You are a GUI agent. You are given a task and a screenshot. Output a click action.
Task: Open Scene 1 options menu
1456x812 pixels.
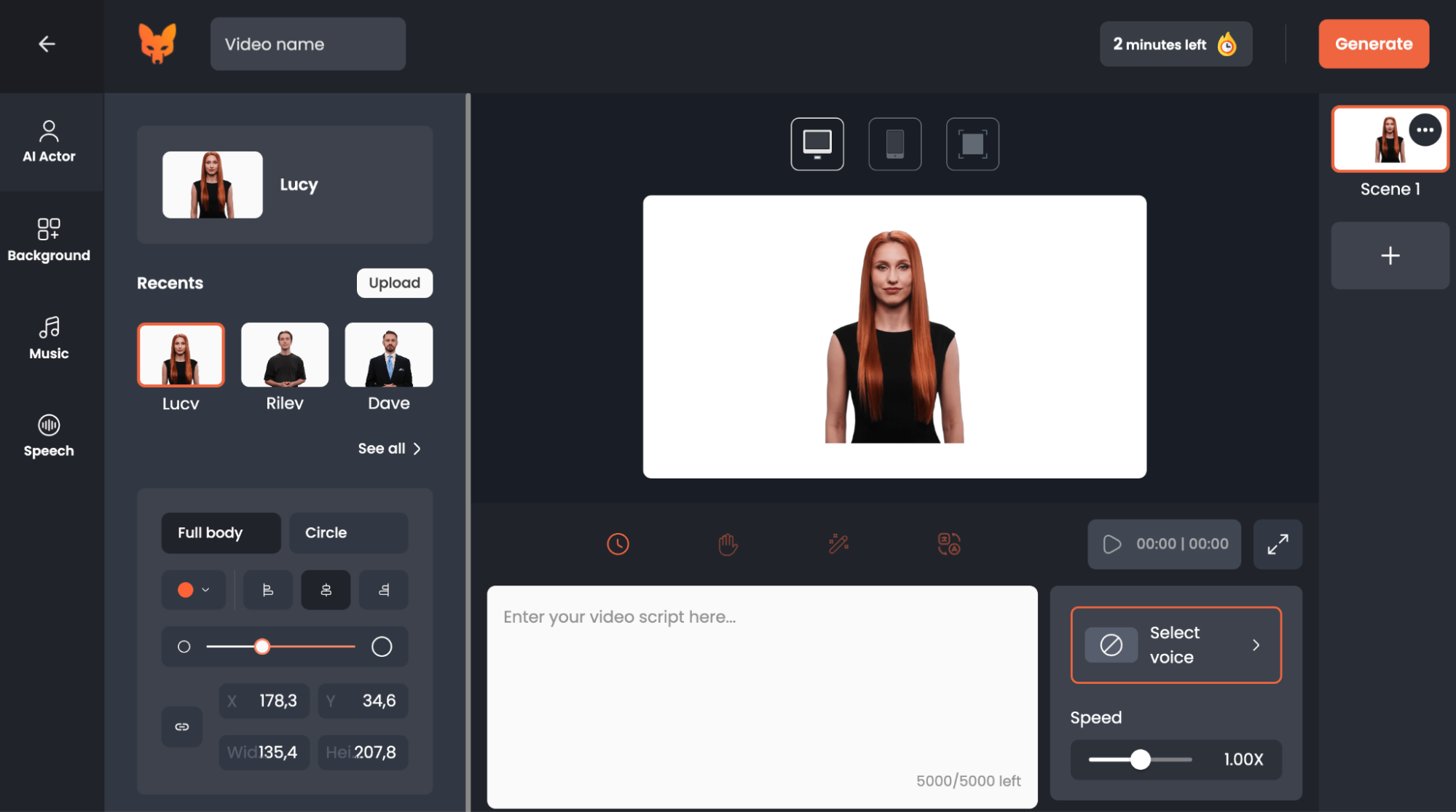tap(1425, 130)
